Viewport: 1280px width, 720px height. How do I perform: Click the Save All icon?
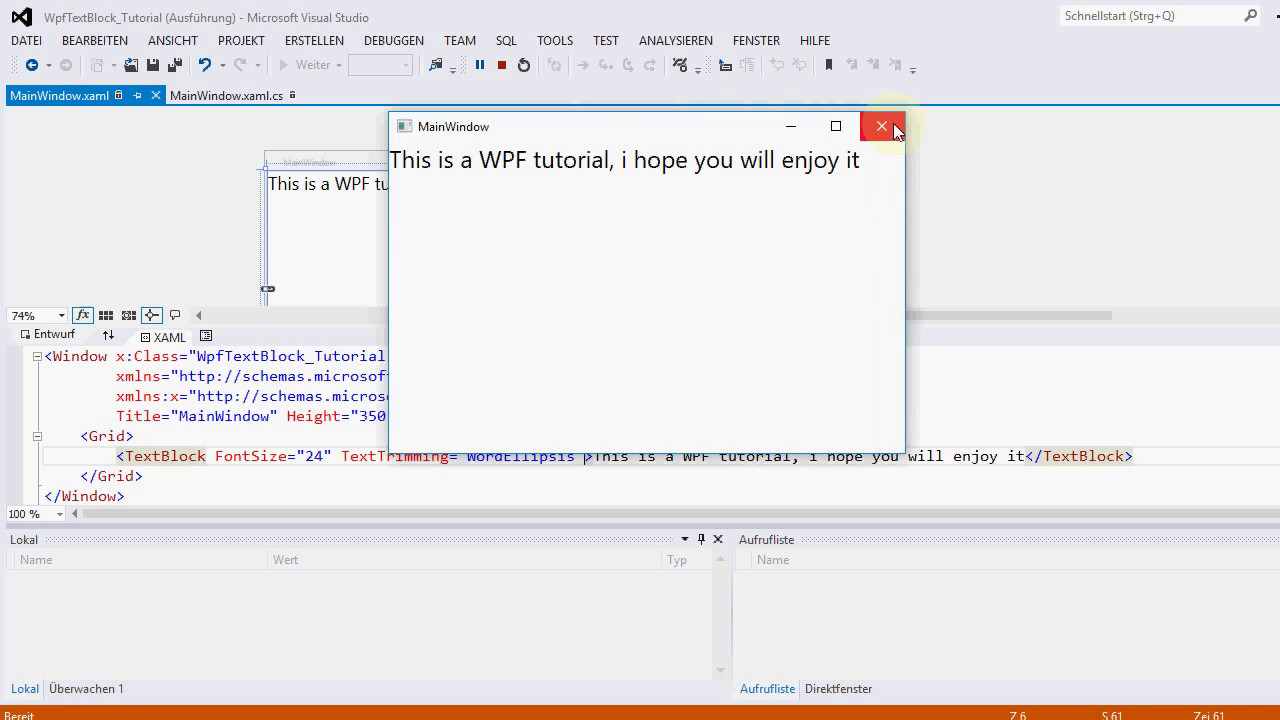tap(175, 65)
